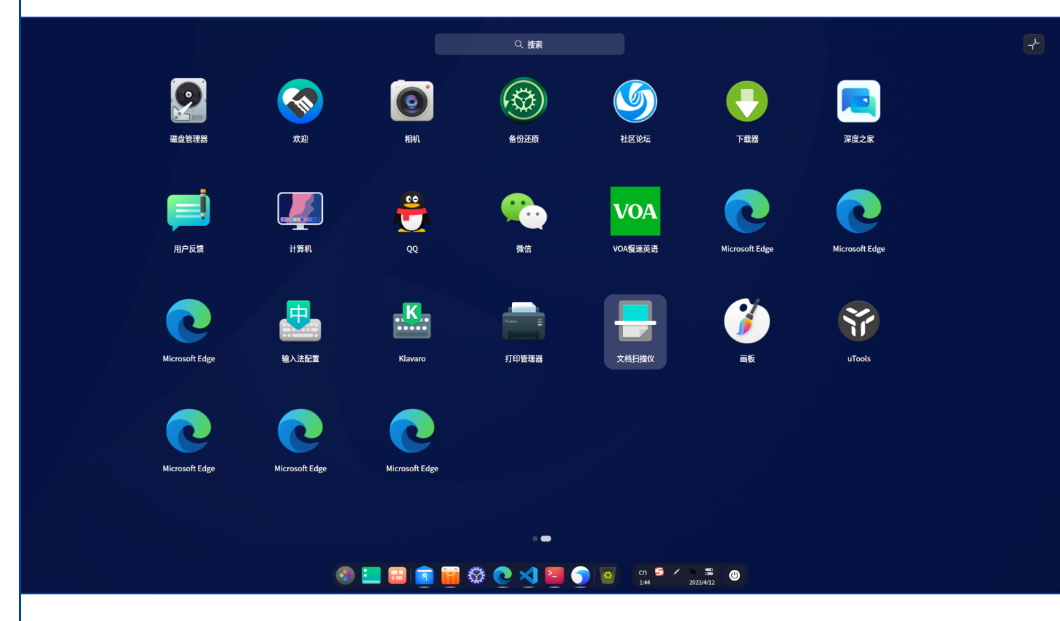Image resolution: width=1060 pixels, height=621 pixels.
Task: Open 磁盘管理器 disk manager app
Action: pos(189,101)
